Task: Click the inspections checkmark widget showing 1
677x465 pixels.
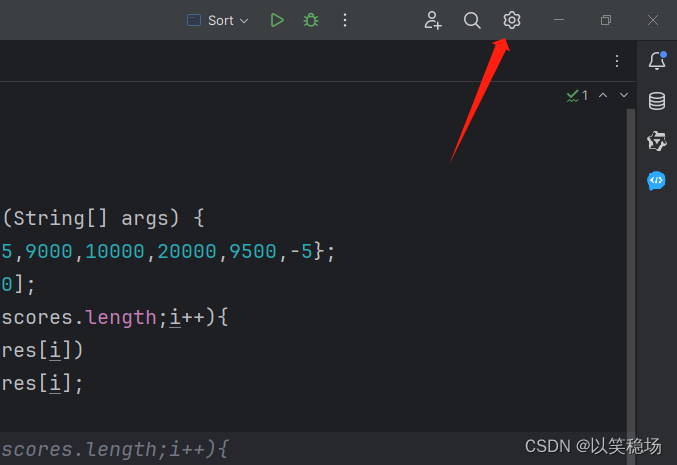Action: (x=577, y=95)
